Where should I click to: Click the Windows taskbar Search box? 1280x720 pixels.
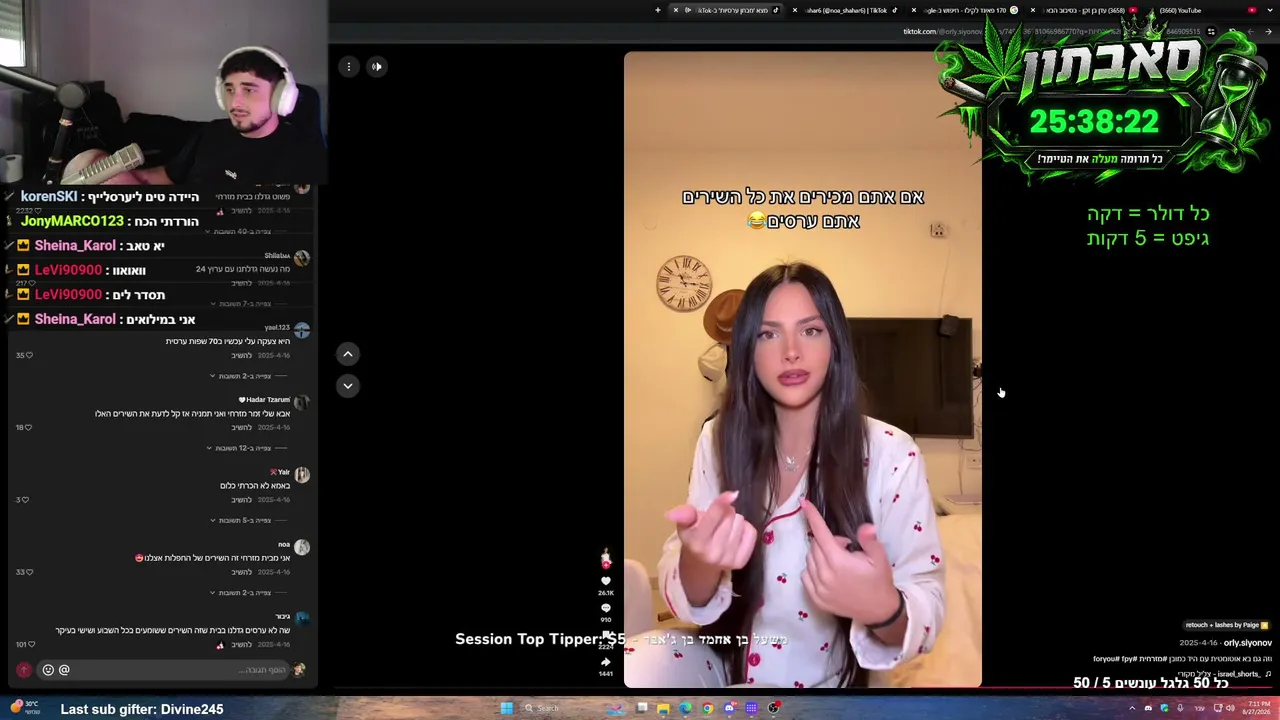[x=562, y=708]
